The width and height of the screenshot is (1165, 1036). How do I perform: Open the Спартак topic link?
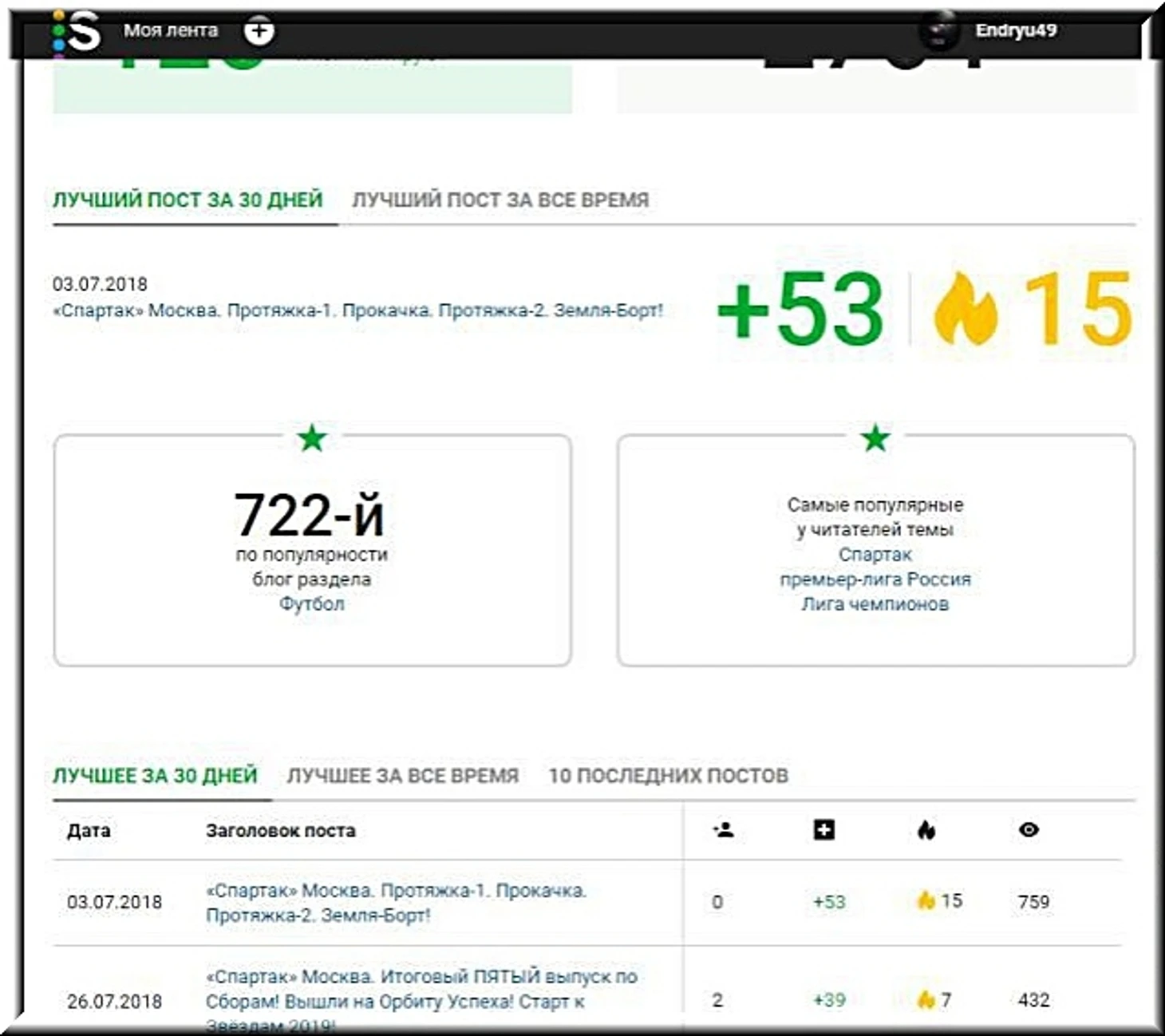click(875, 554)
